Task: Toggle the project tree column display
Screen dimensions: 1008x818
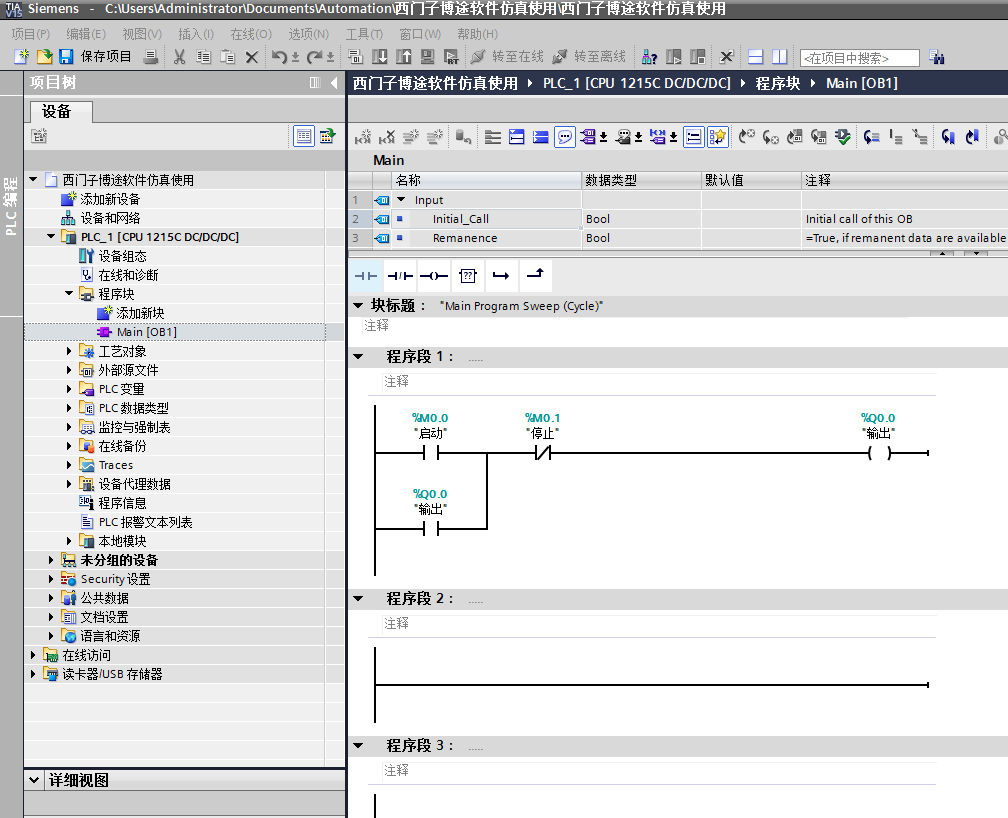Action: [314, 82]
